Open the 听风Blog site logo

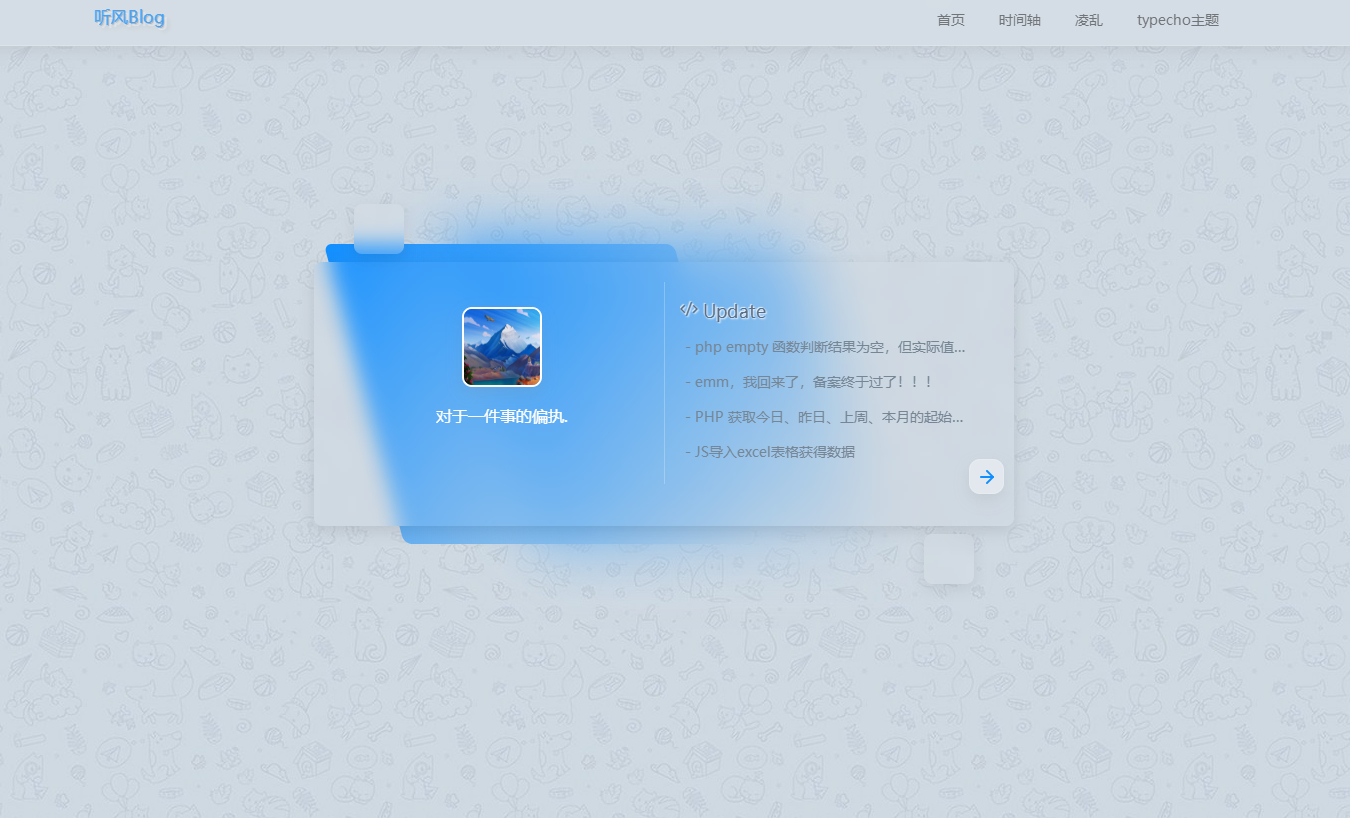[129, 18]
